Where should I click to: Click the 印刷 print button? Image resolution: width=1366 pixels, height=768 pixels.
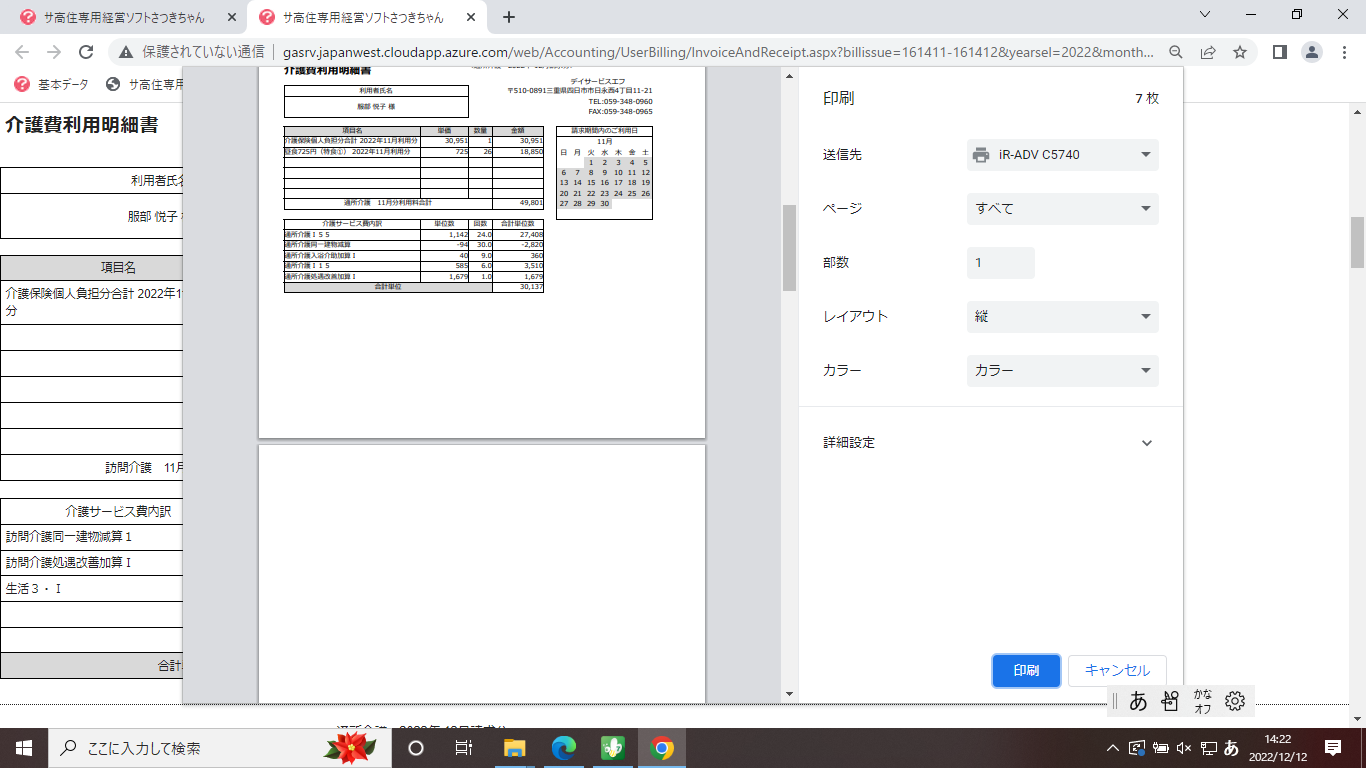[1026, 671]
